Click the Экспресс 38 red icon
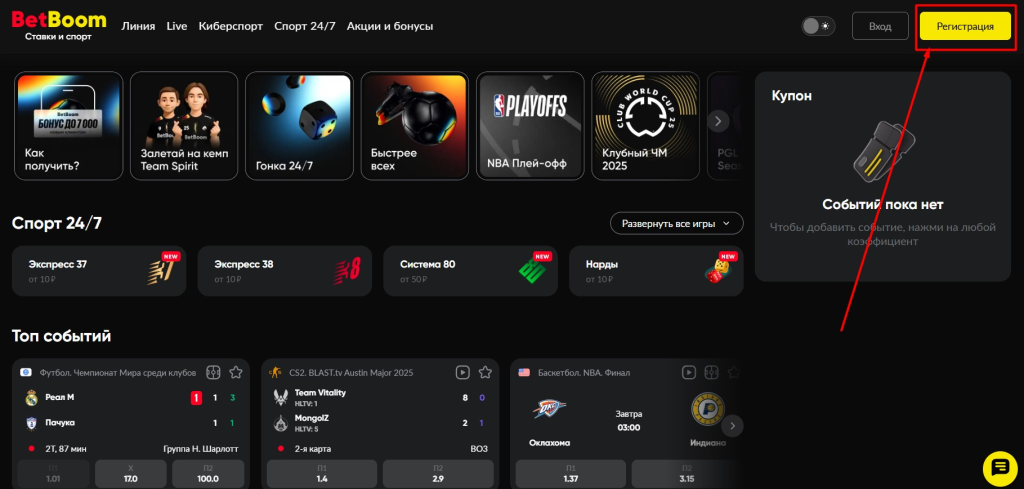 347,271
